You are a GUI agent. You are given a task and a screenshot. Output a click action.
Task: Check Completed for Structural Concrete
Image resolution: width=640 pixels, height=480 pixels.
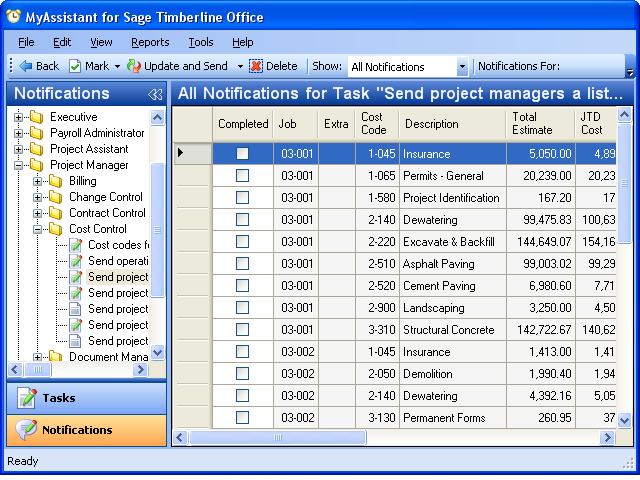point(242,330)
